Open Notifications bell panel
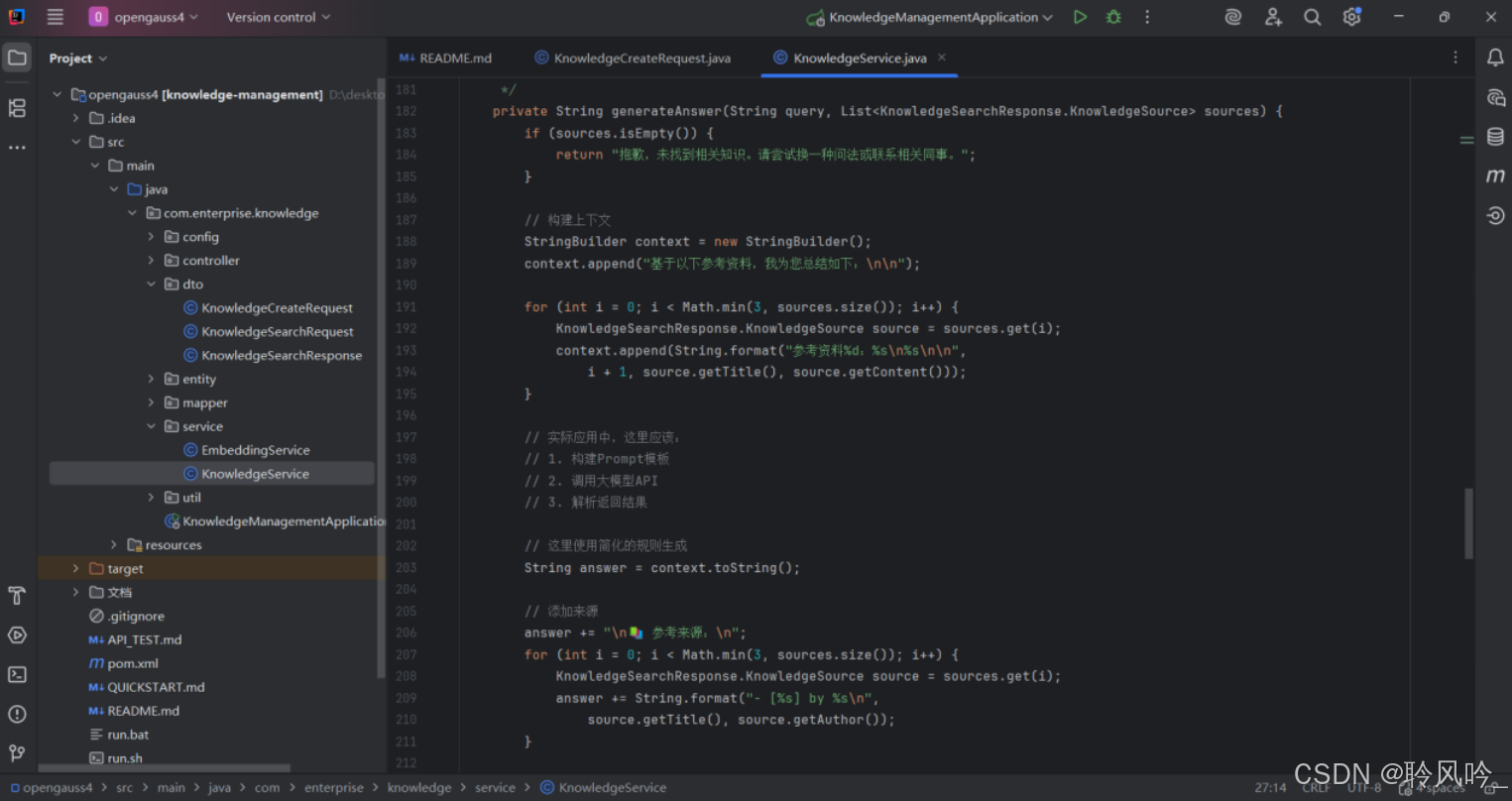 [x=1495, y=58]
